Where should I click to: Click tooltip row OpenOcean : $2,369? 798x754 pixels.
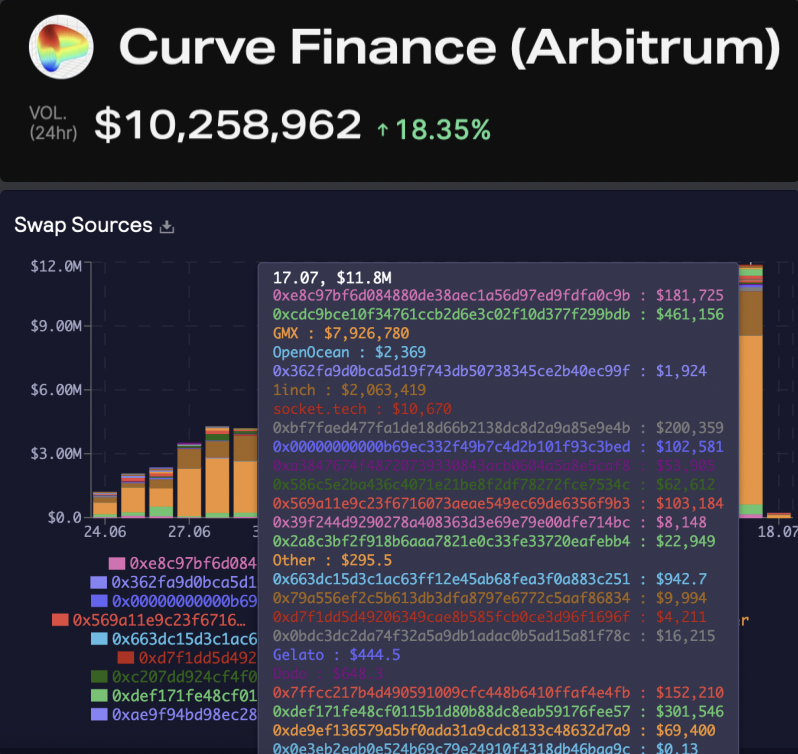(349, 352)
